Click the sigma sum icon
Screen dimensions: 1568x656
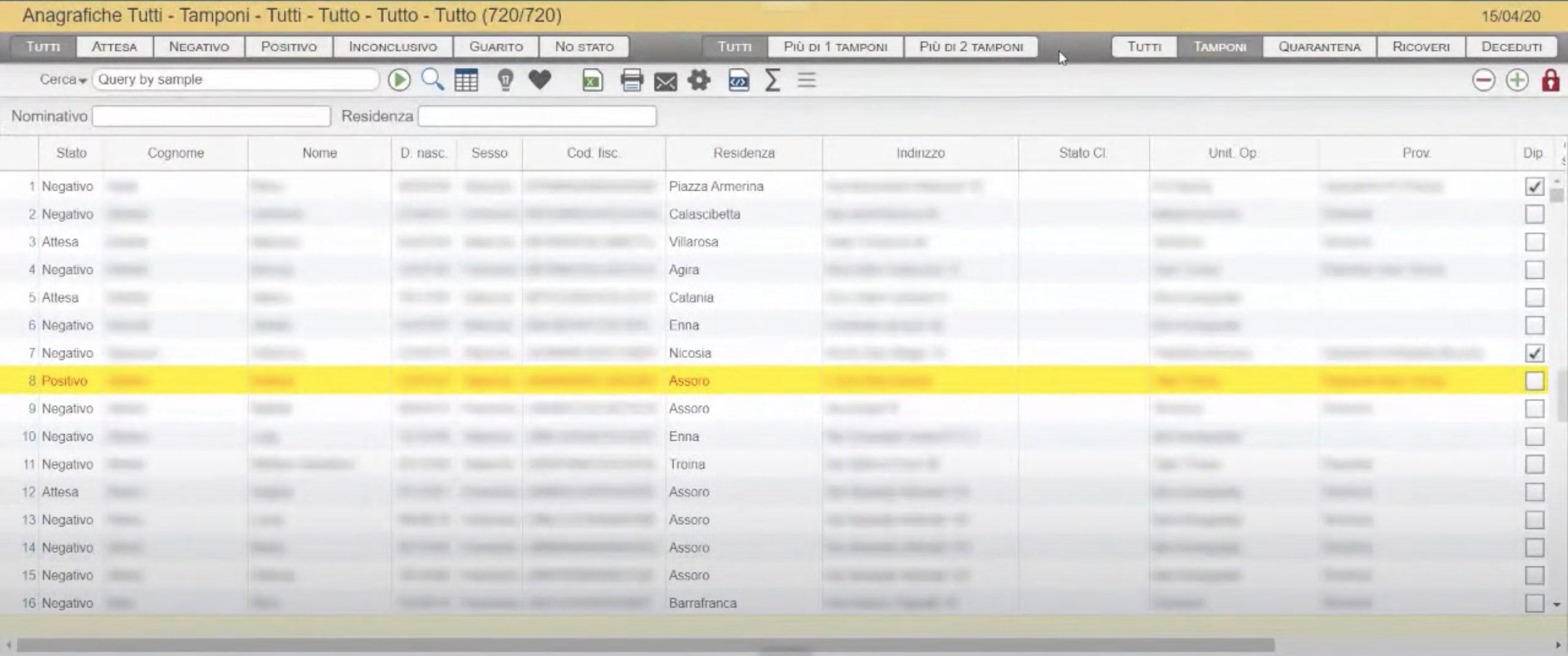click(x=773, y=80)
